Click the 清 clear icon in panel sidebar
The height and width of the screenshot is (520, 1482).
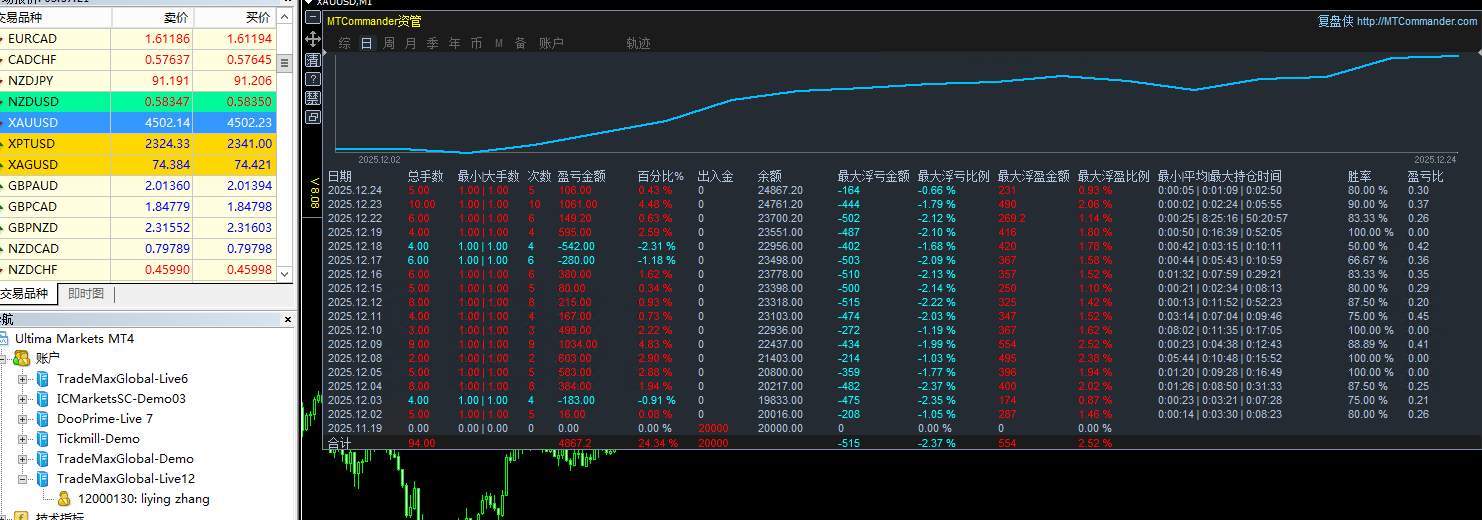(313, 59)
